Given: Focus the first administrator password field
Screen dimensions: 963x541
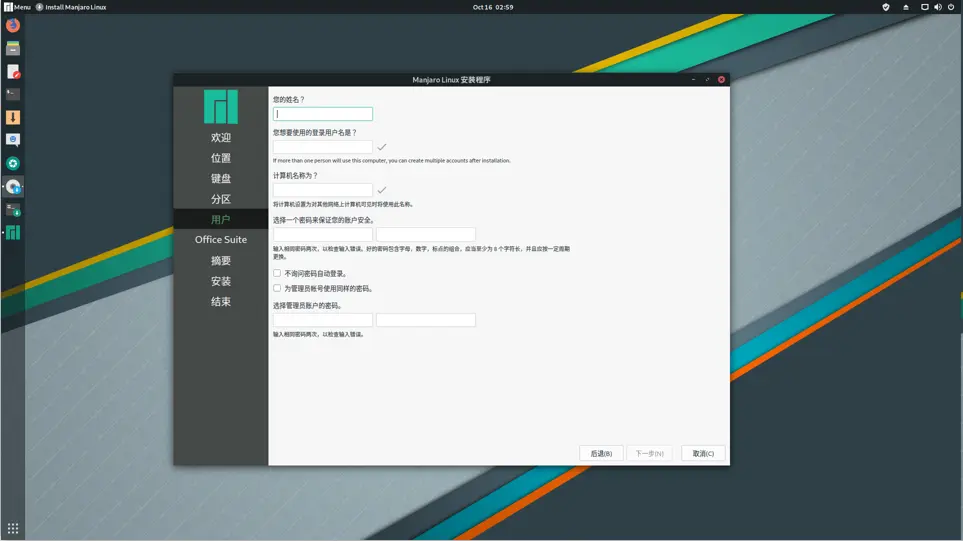Looking at the screenshot, I should [x=322, y=320].
